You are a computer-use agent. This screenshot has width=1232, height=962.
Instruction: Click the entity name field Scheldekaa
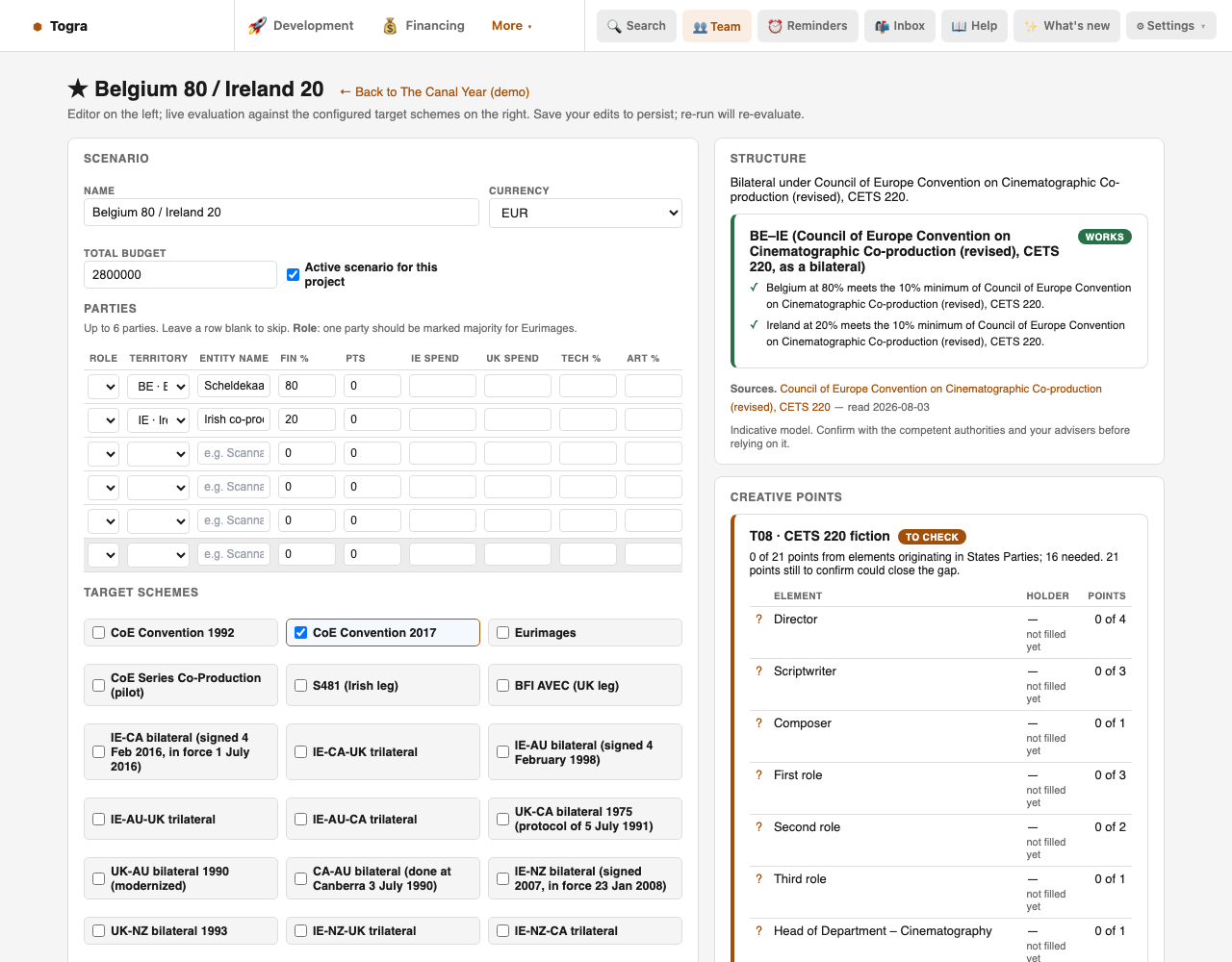coord(234,386)
